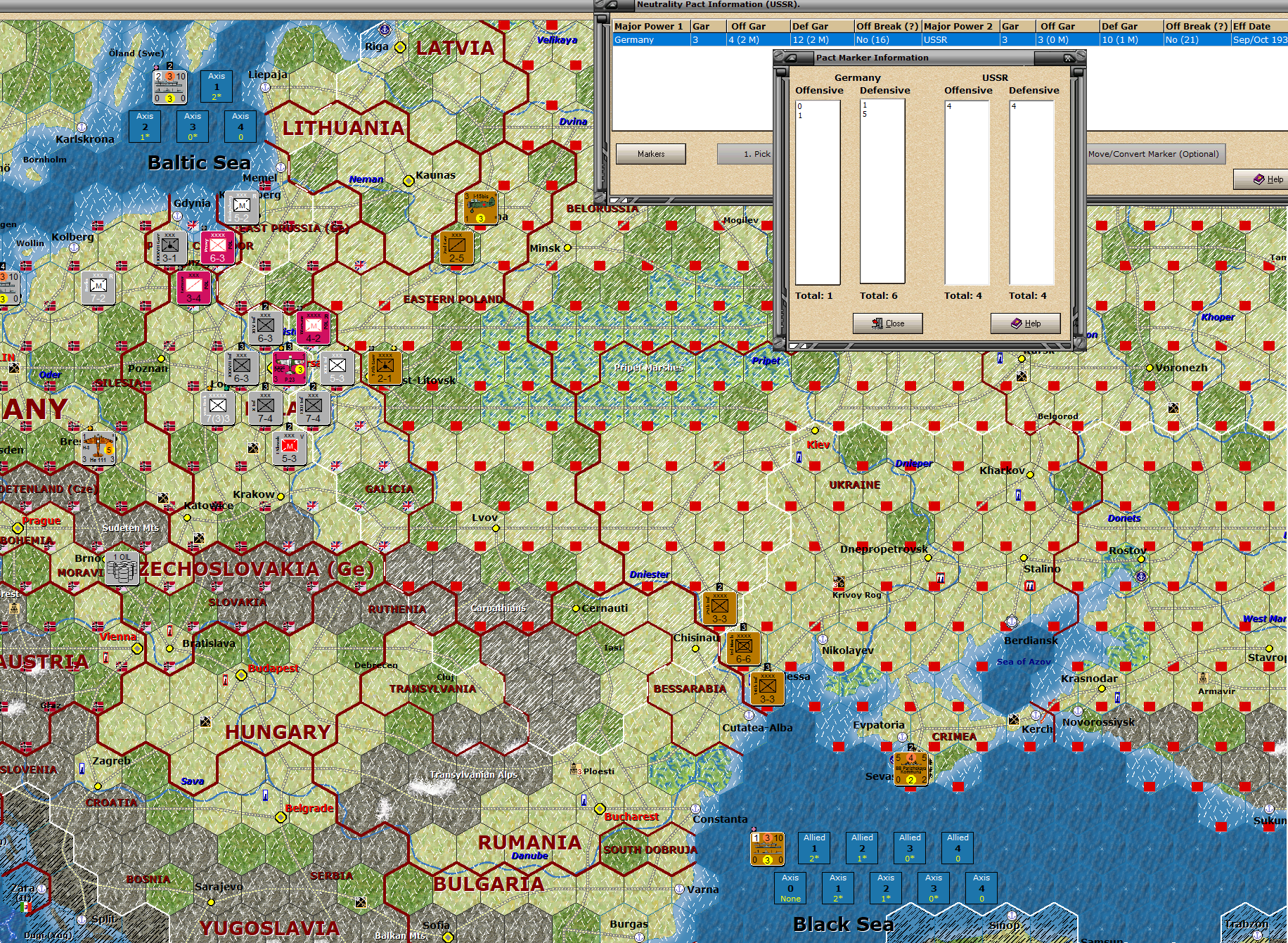Click the Axis 4 sea box in Baltic

point(240,127)
